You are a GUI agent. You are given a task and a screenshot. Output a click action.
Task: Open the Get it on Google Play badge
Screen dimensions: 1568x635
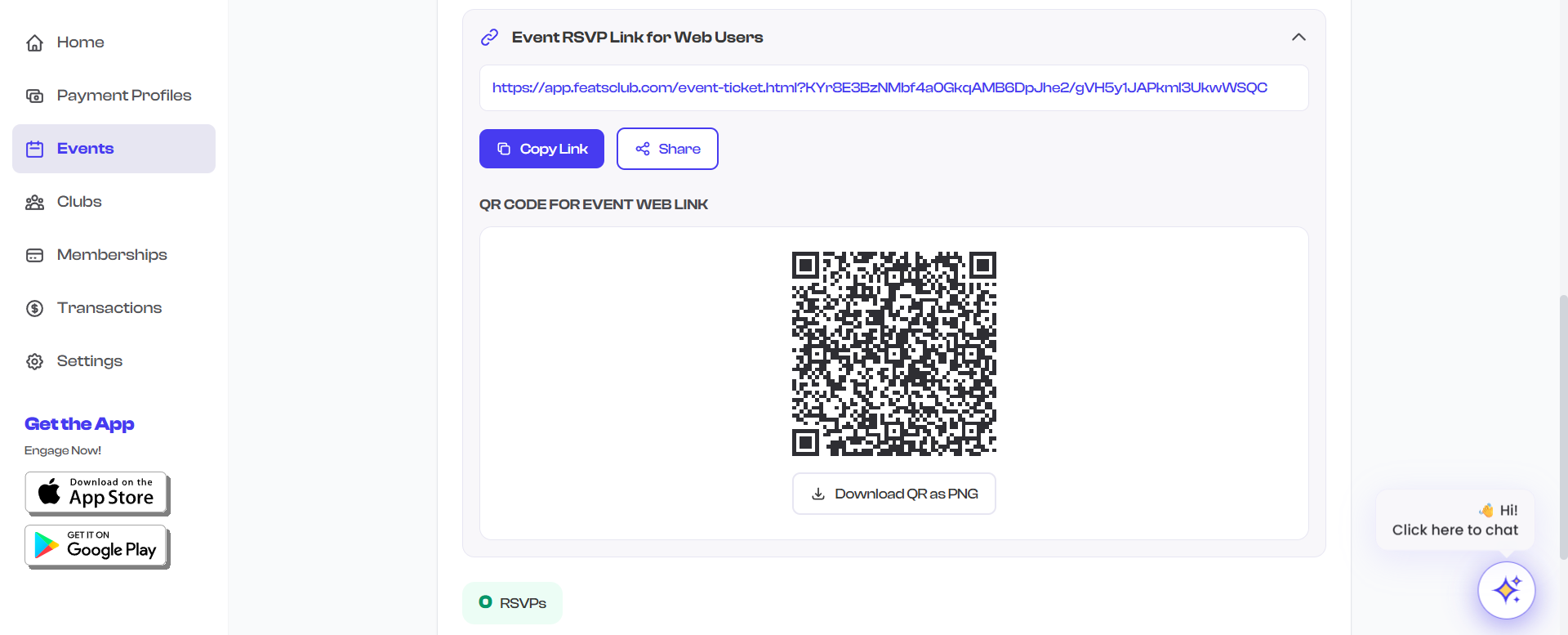coord(97,547)
